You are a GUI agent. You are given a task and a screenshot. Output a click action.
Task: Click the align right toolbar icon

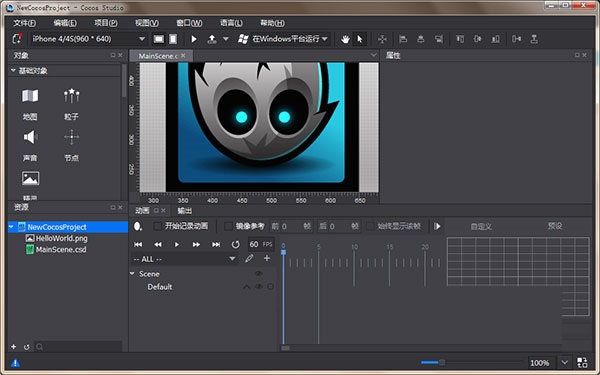(x=439, y=39)
